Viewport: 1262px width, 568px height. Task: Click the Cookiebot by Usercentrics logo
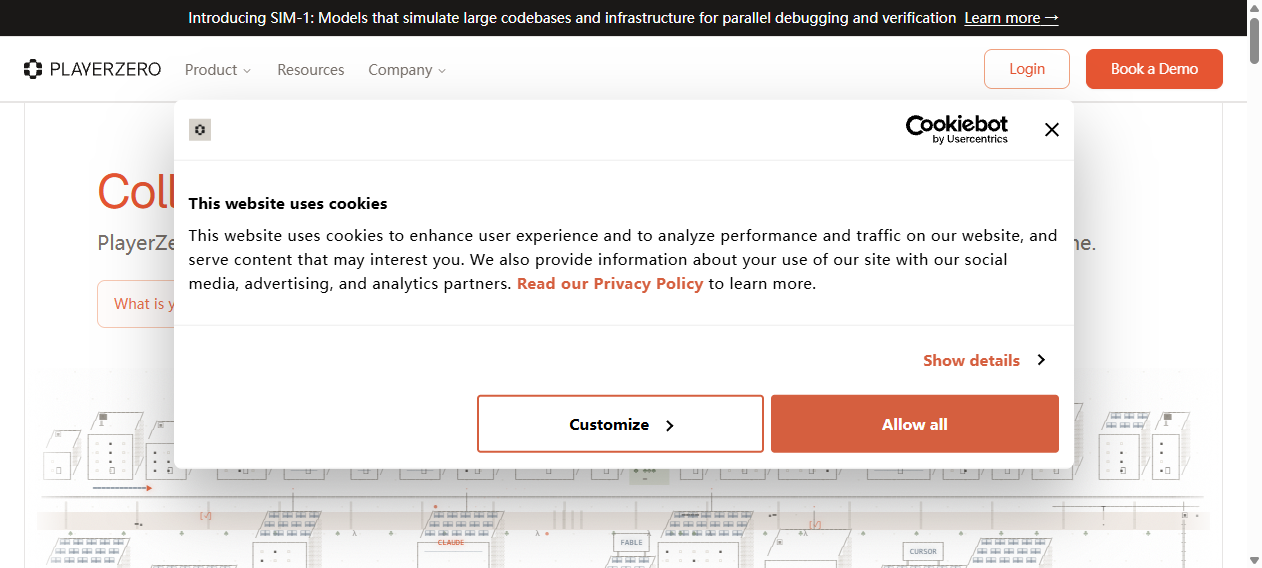957,129
